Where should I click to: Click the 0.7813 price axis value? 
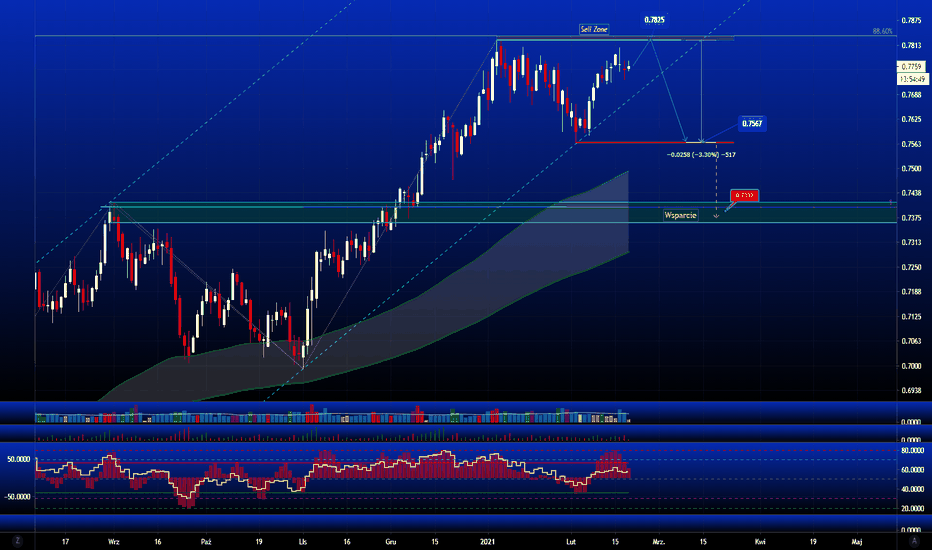911,45
